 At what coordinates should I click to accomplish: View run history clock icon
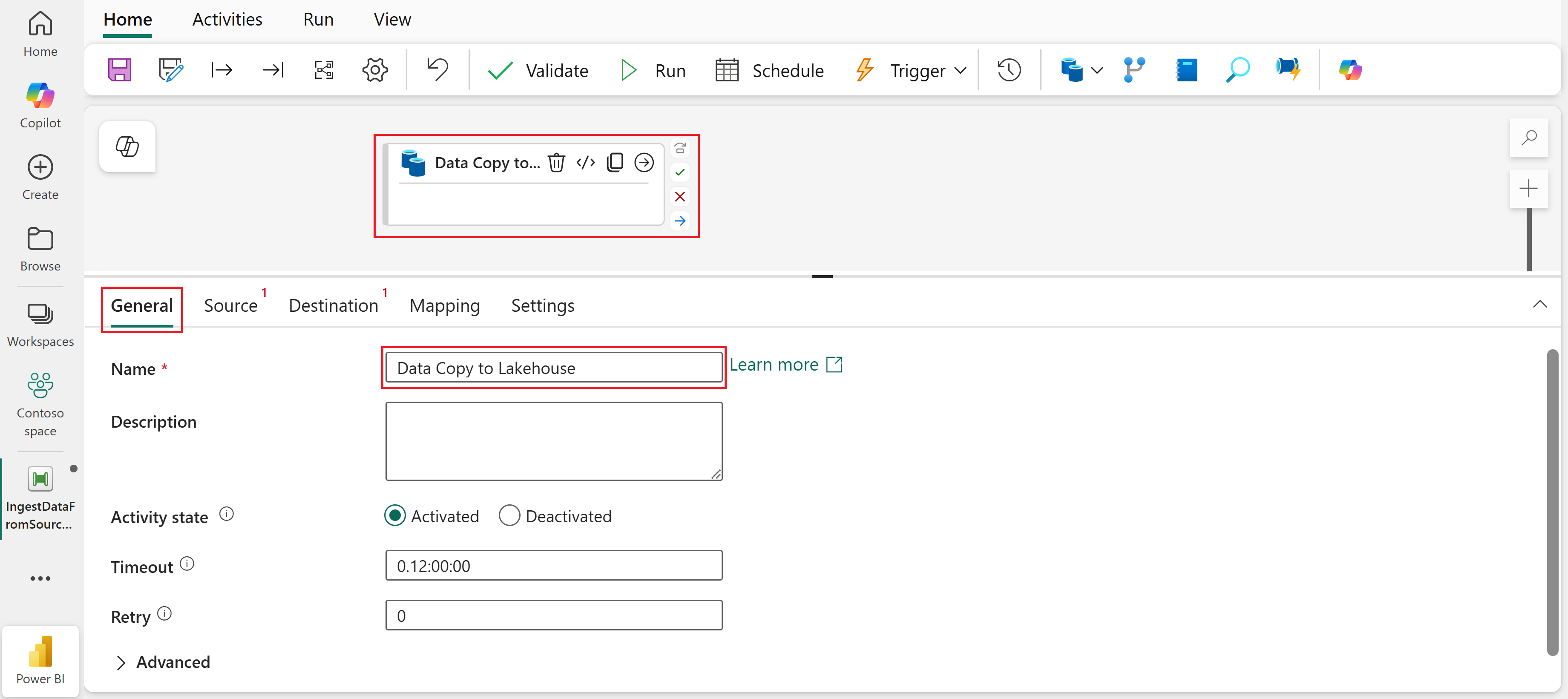click(x=1009, y=70)
